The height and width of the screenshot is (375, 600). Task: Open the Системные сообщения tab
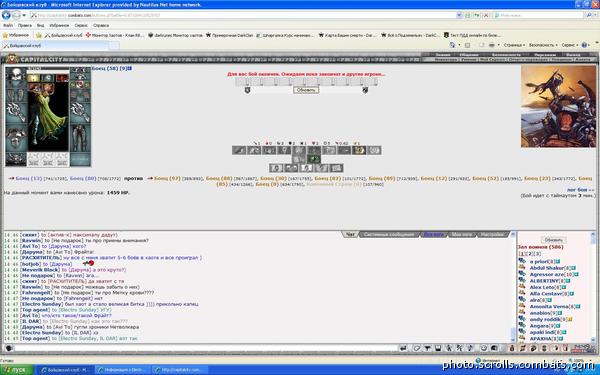point(388,234)
